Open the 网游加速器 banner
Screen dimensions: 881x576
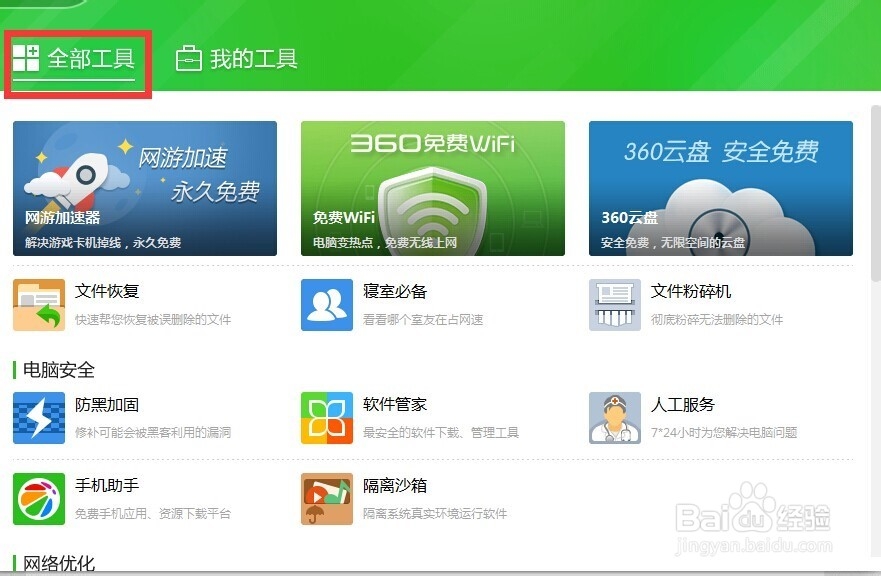[144, 187]
